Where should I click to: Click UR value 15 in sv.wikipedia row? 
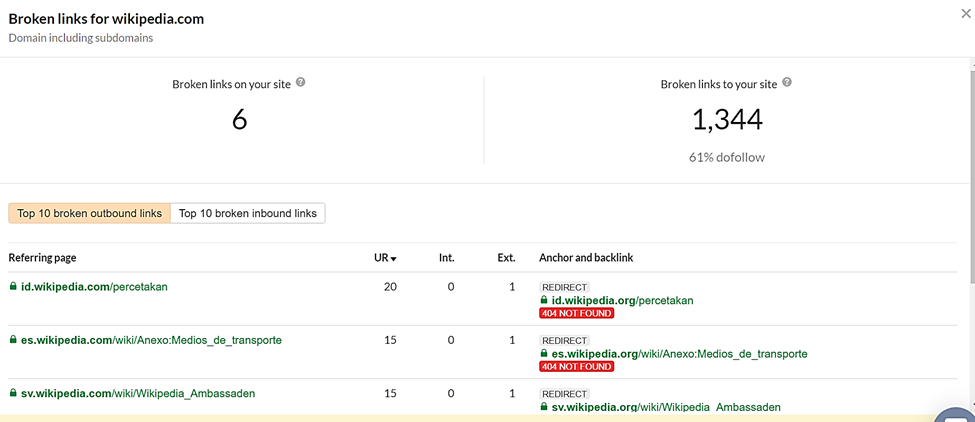(390, 393)
